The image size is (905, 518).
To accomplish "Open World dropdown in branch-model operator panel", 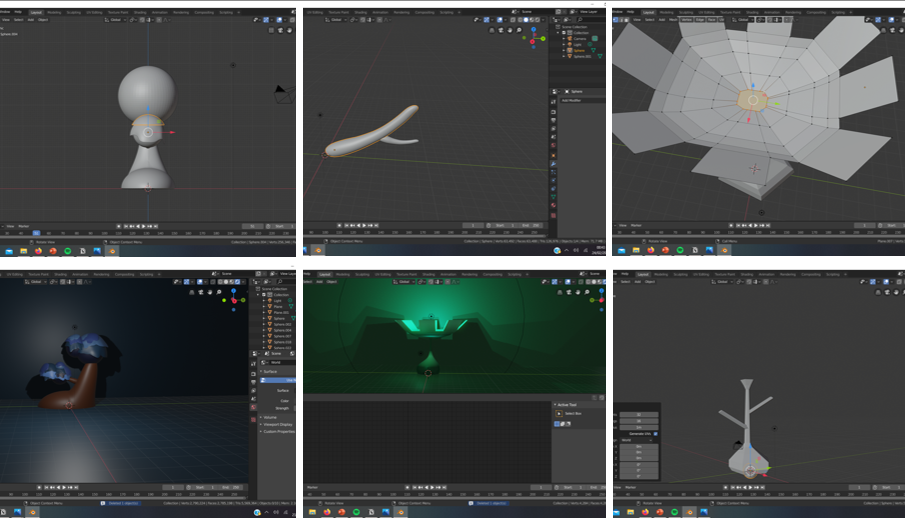I will point(637,440).
